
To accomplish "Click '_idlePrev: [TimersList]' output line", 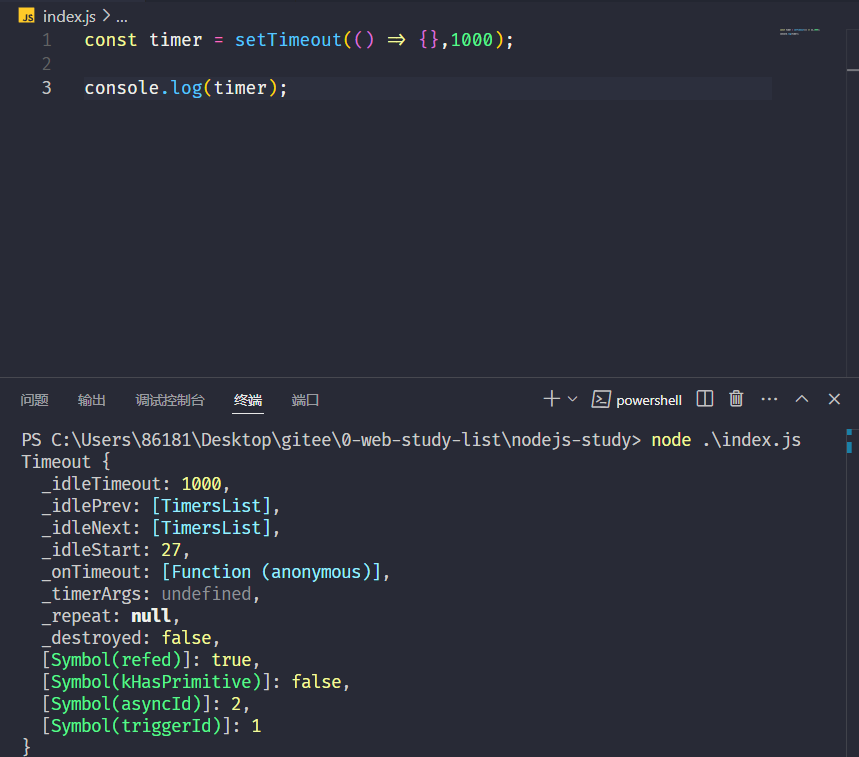I will (161, 506).
